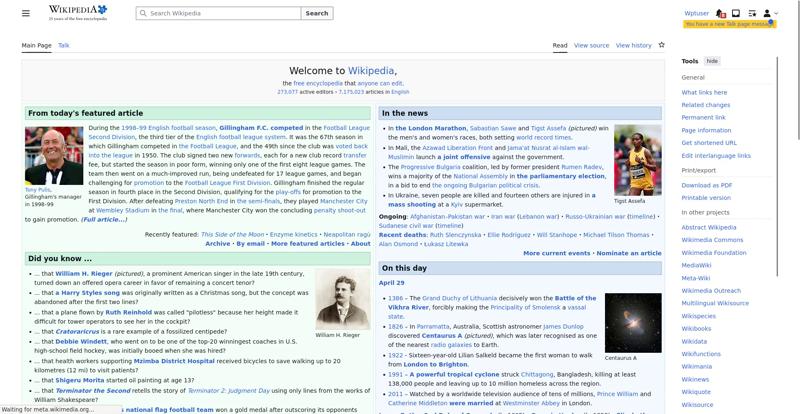Click the Centaurus A galaxy image
The height and width of the screenshot is (414, 800).
pos(633,322)
